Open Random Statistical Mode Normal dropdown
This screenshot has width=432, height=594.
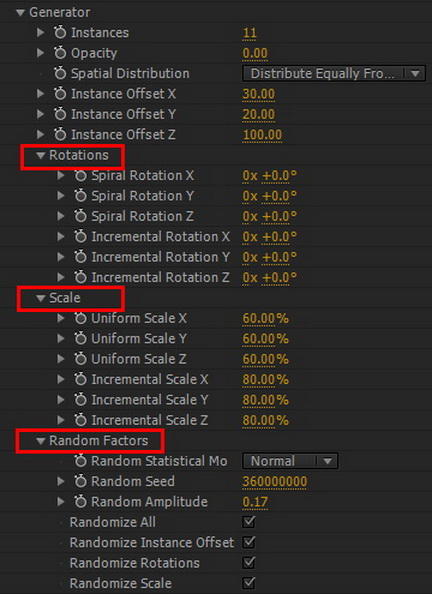(290, 461)
